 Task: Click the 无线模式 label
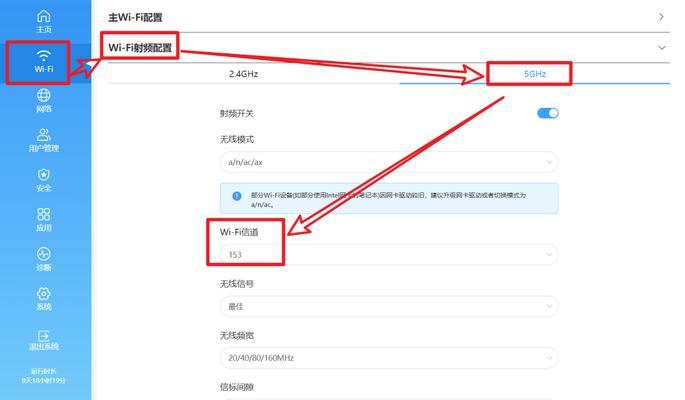[x=237, y=139]
